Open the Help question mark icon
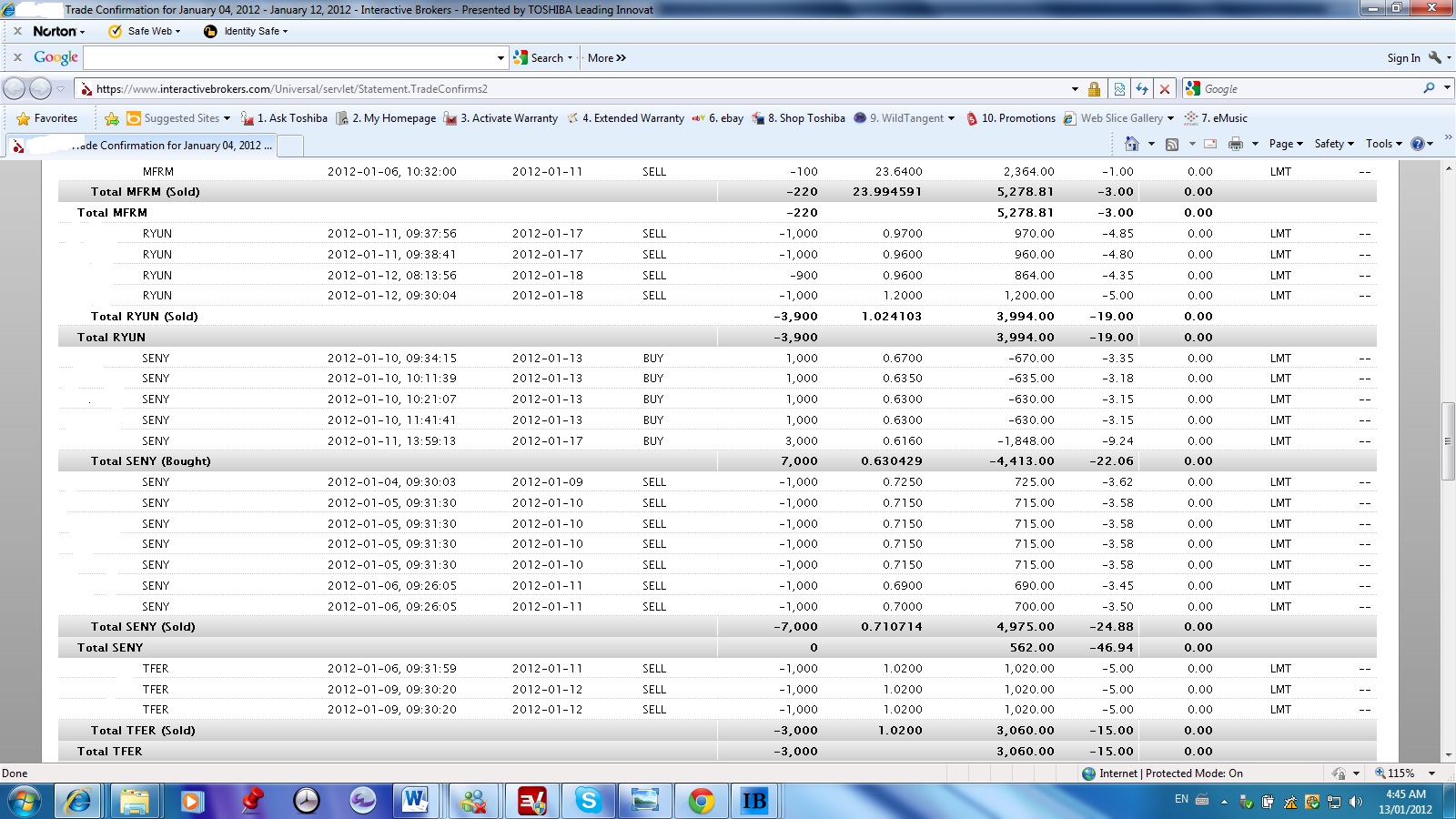This screenshot has height=819, width=1456. tap(1417, 144)
